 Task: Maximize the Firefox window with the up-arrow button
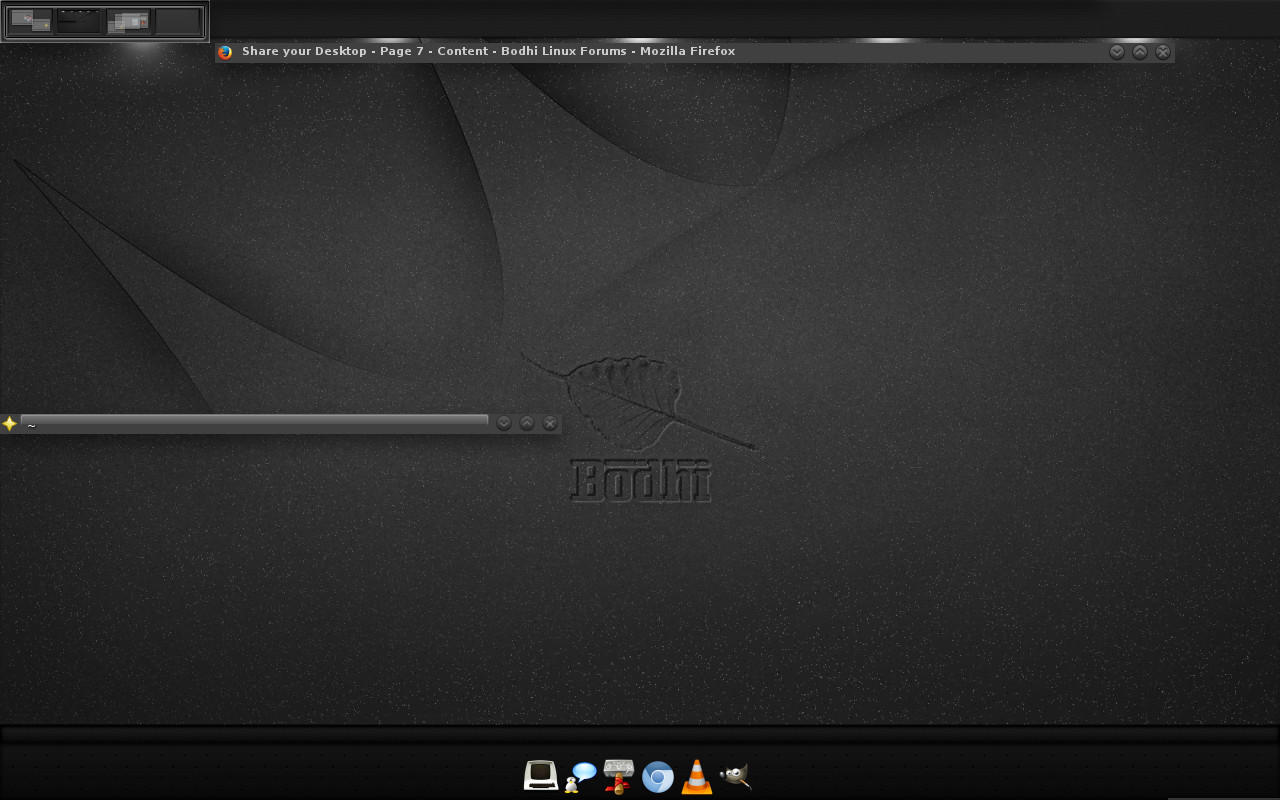click(x=1140, y=52)
